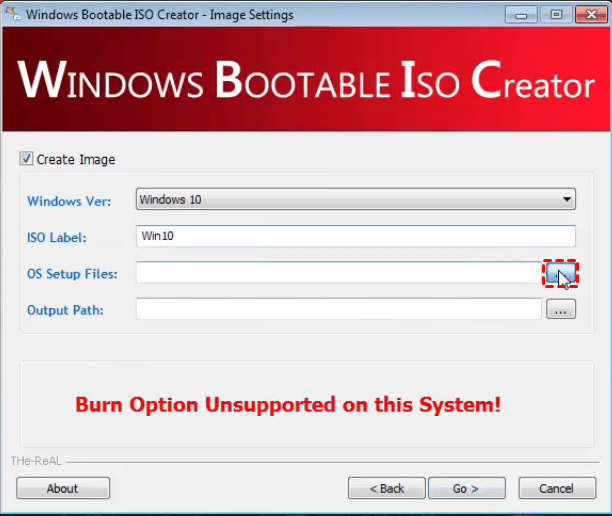Viewport: 612px width, 516px height.
Task: Click the Windows Ver label
Action: pos(69,201)
